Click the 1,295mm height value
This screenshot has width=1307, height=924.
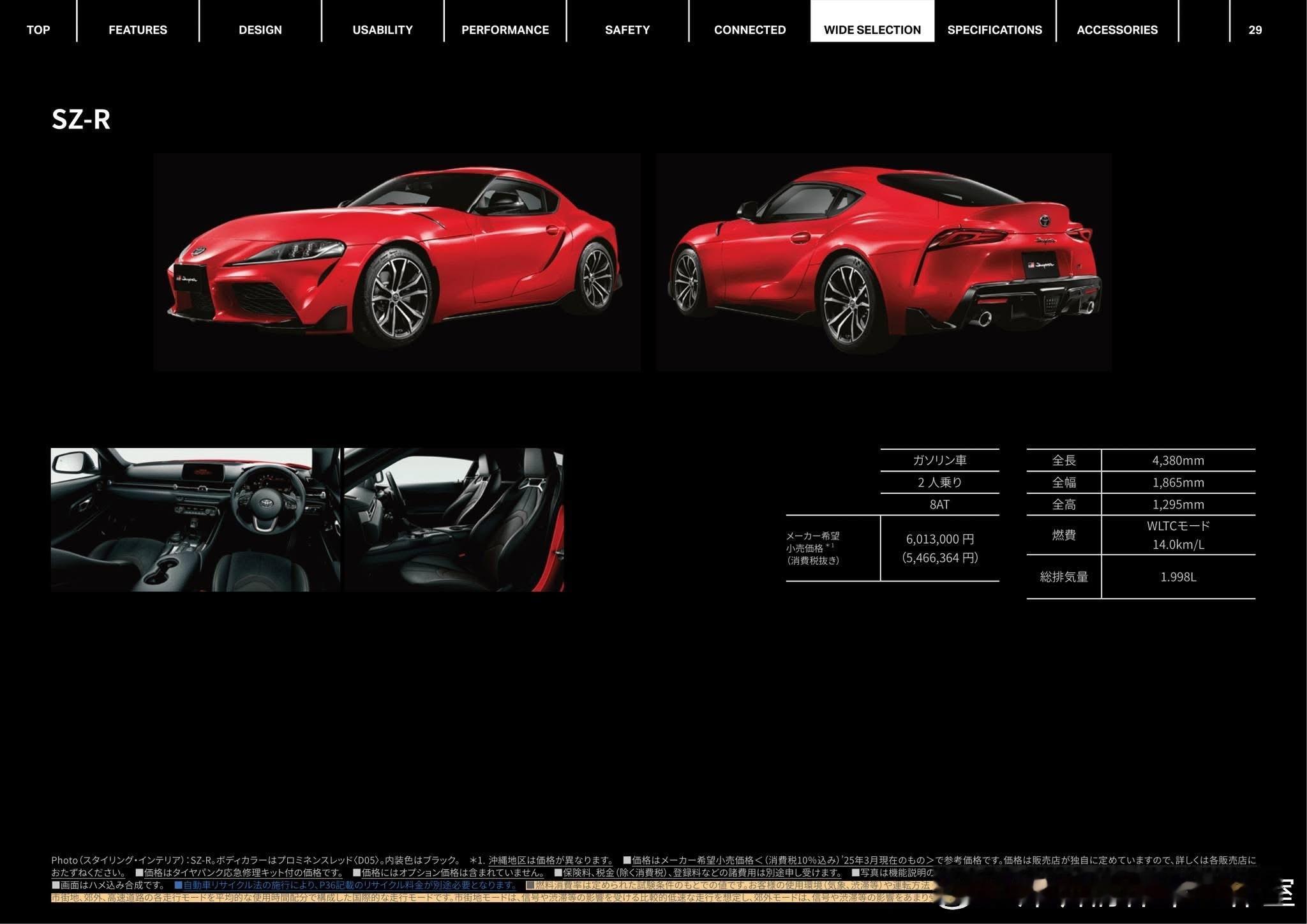(x=1178, y=504)
